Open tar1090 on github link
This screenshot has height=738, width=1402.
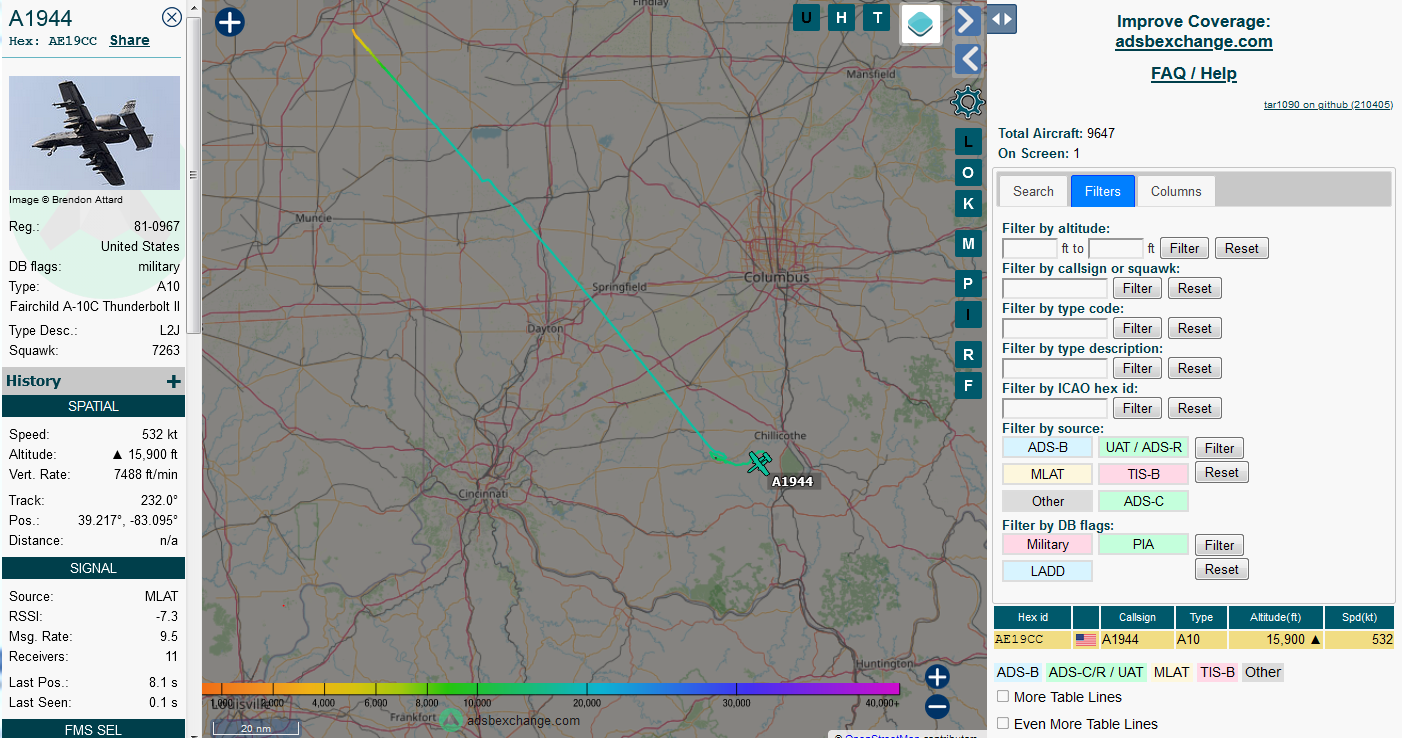pyautogui.click(x=1328, y=105)
